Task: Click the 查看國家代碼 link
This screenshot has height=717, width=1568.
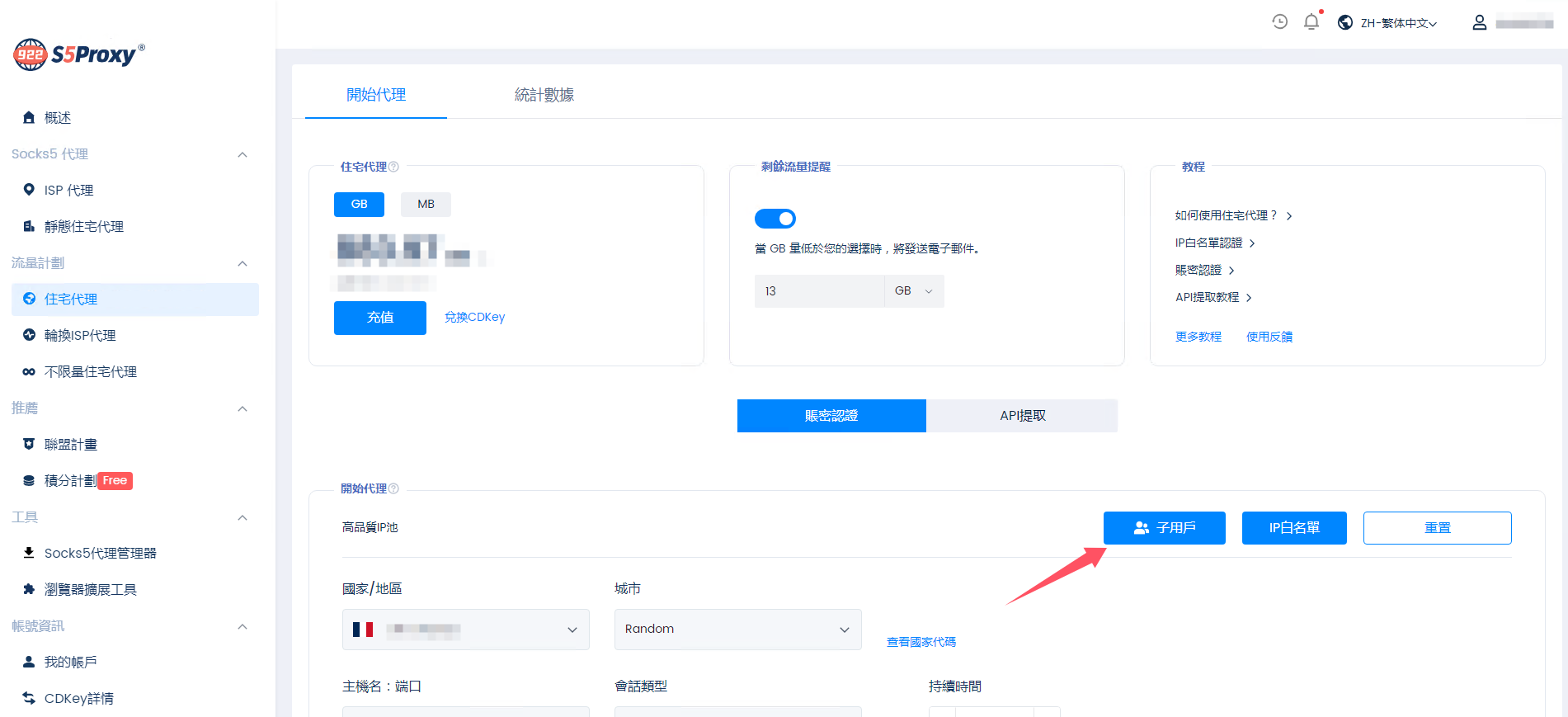Action: 921,642
